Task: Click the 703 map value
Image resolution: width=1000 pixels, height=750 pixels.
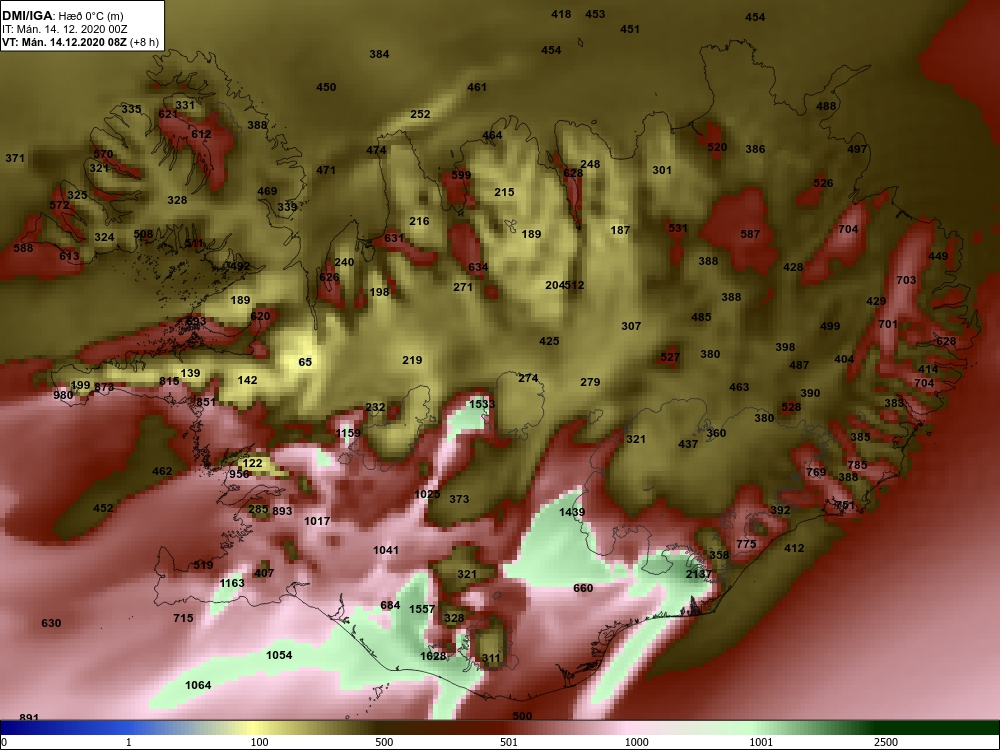Action: pyautogui.click(x=906, y=280)
